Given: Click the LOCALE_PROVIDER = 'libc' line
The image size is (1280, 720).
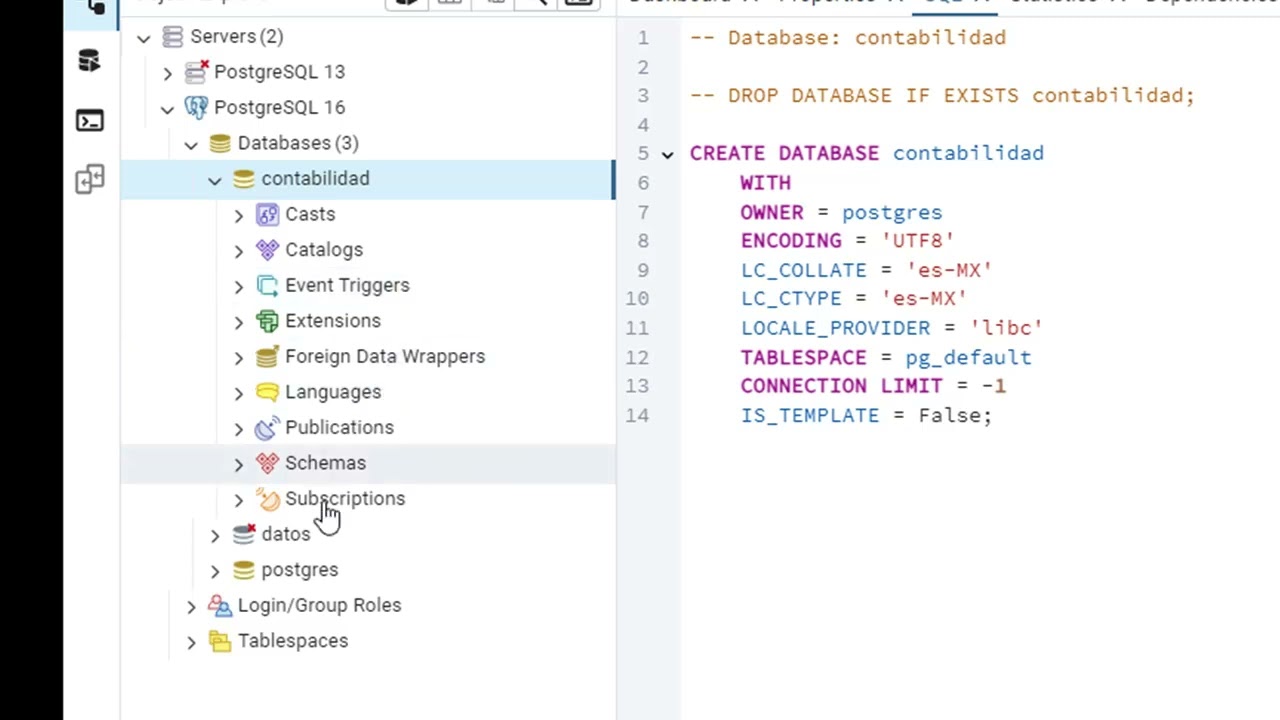Looking at the screenshot, I should pyautogui.click(x=892, y=328).
